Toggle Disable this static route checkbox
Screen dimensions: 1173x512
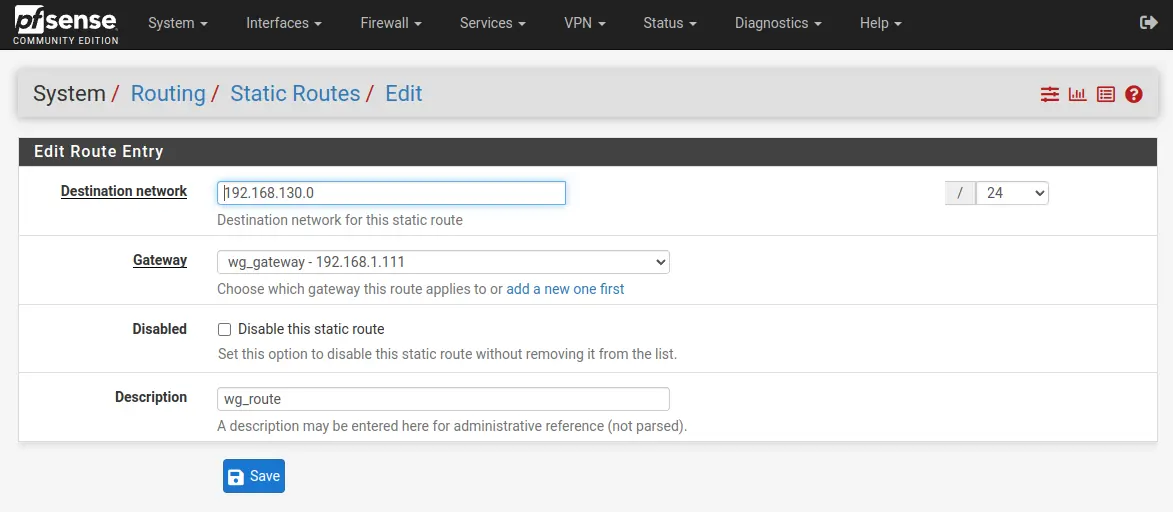point(224,329)
